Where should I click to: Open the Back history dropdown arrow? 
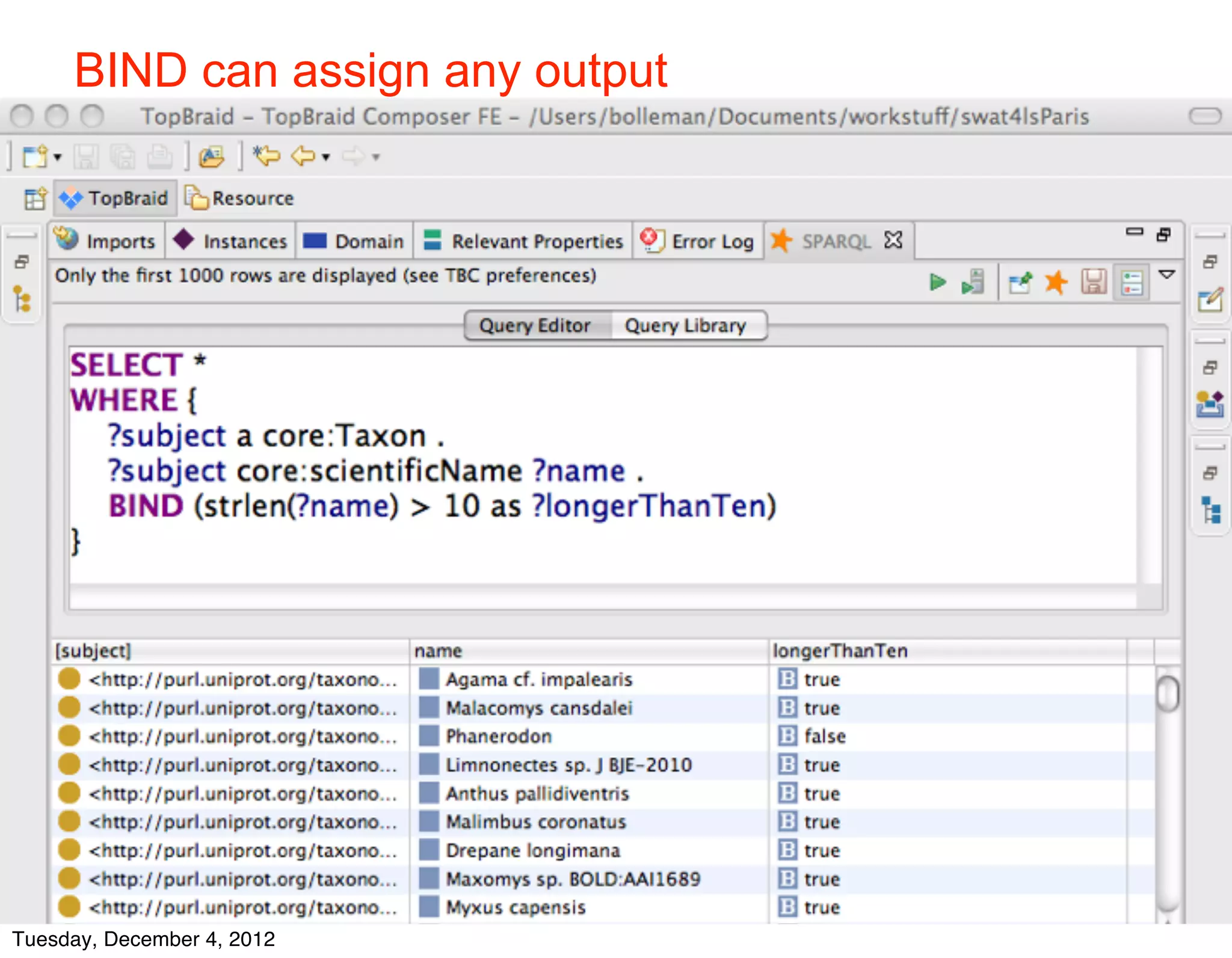coord(325,158)
